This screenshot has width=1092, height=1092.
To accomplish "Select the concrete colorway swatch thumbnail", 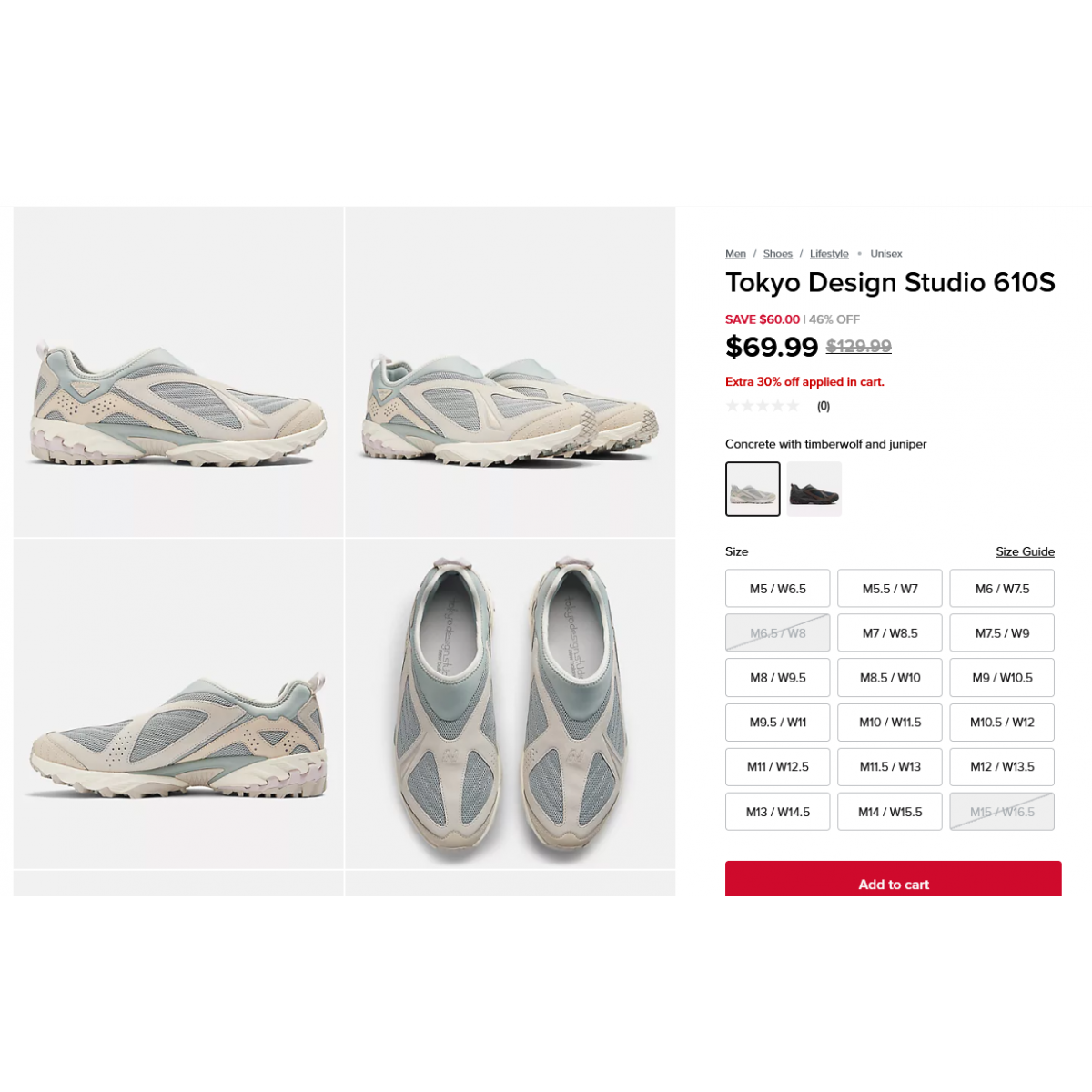I will coord(753,489).
